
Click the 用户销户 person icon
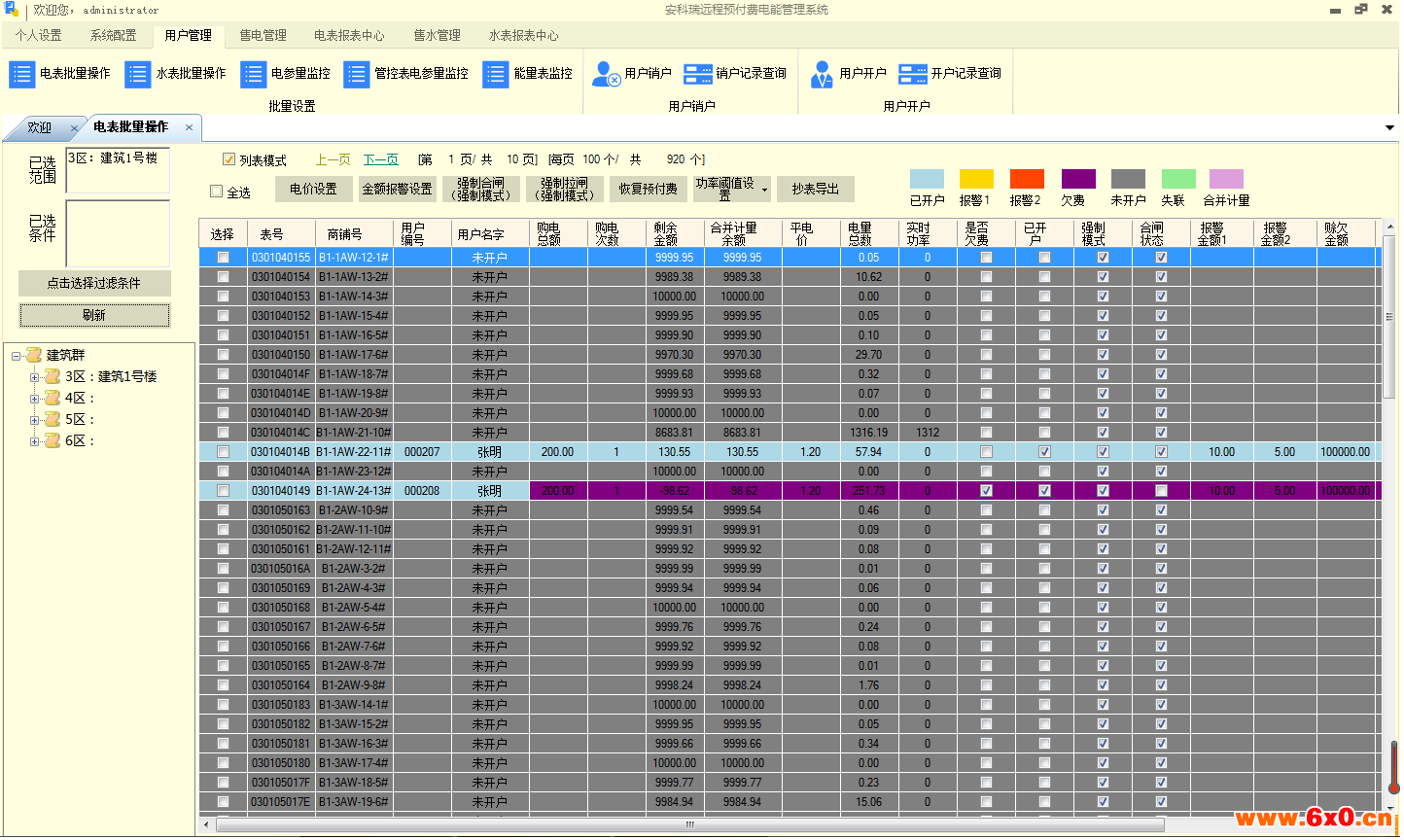point(607,74)
